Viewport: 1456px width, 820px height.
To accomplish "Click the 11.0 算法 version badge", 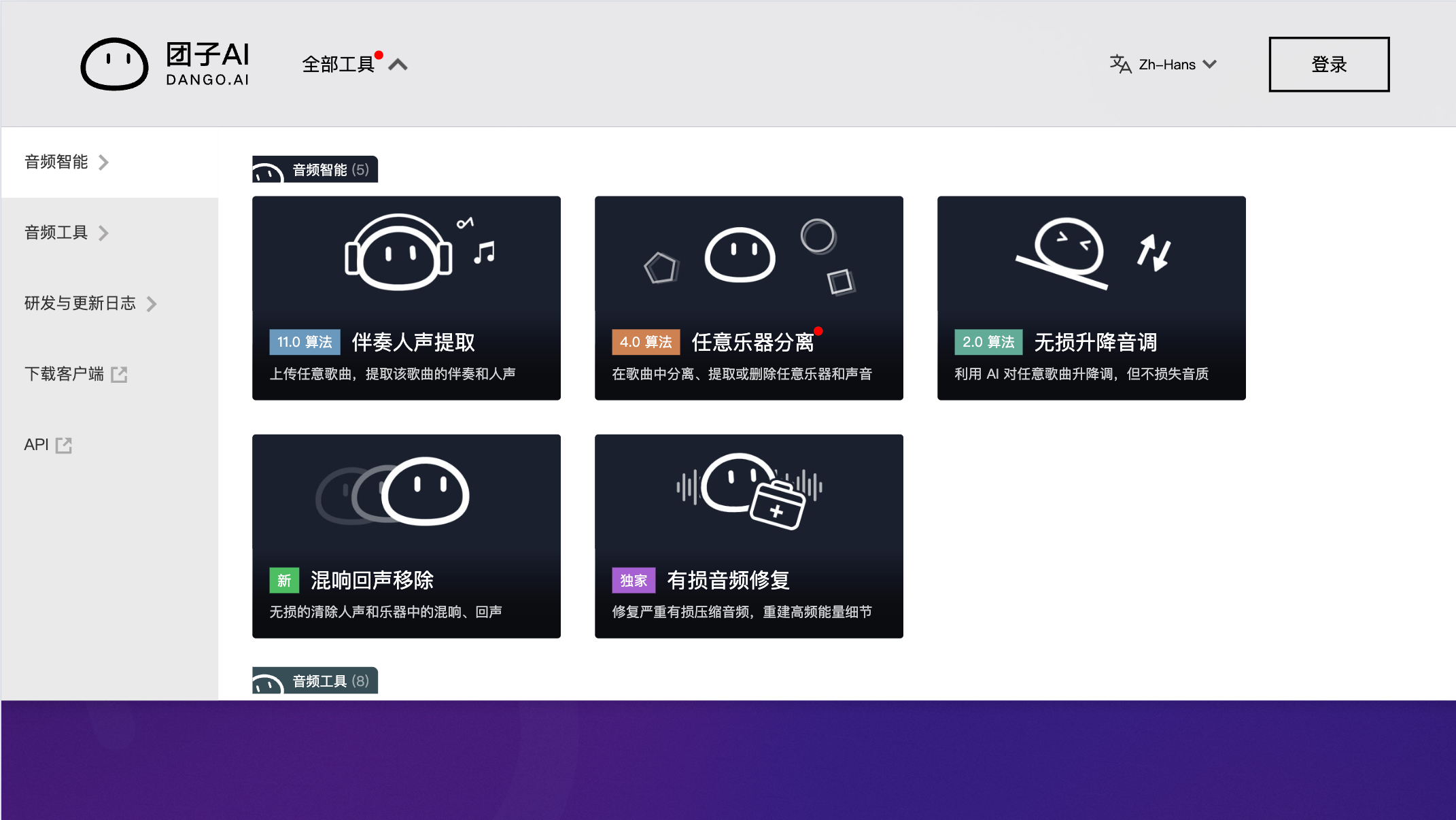I will point(304,342).
